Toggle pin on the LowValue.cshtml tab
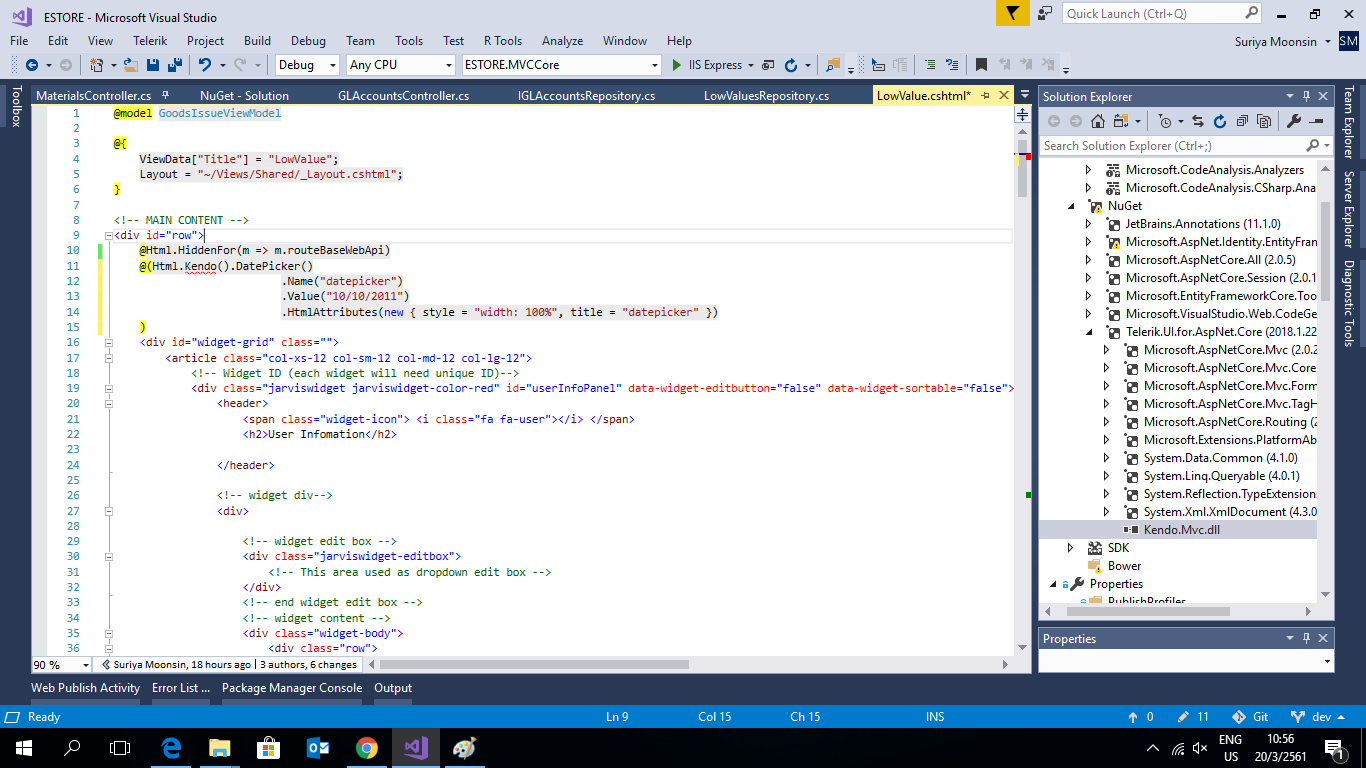Image resolution: width=1366 pixels, height=768 pixels. click(x=985, y=96)
